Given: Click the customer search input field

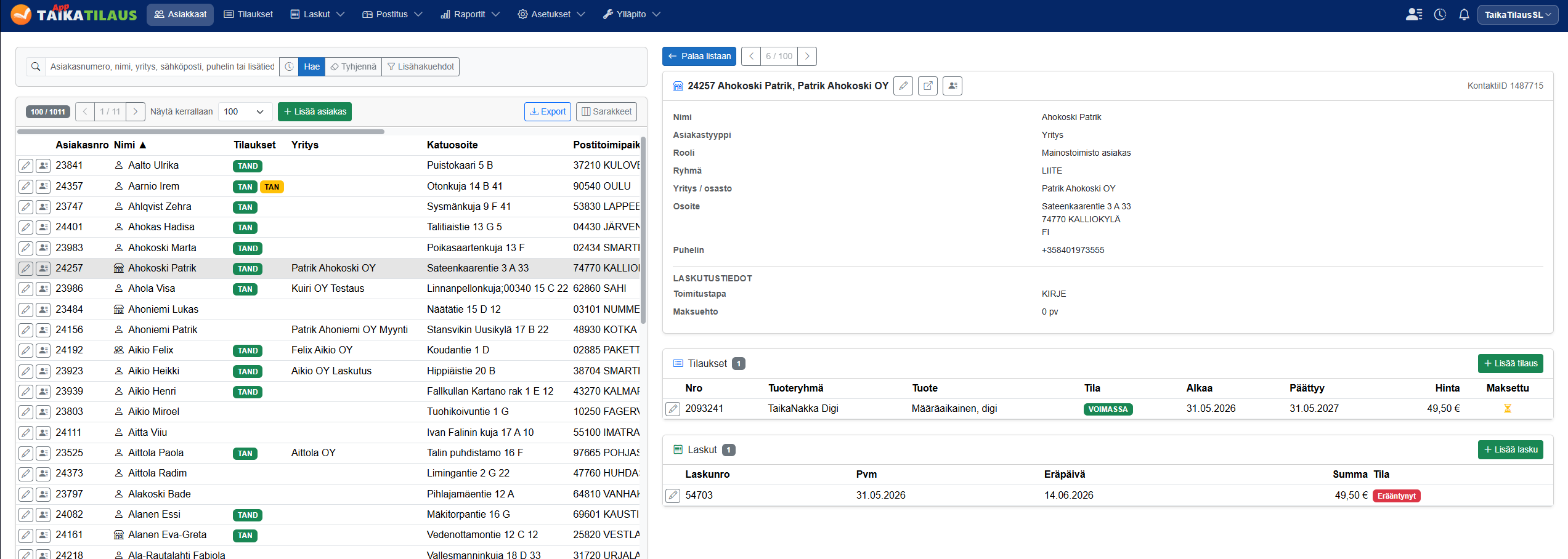Looking at the screenshot, I should [x=162, y=66].
